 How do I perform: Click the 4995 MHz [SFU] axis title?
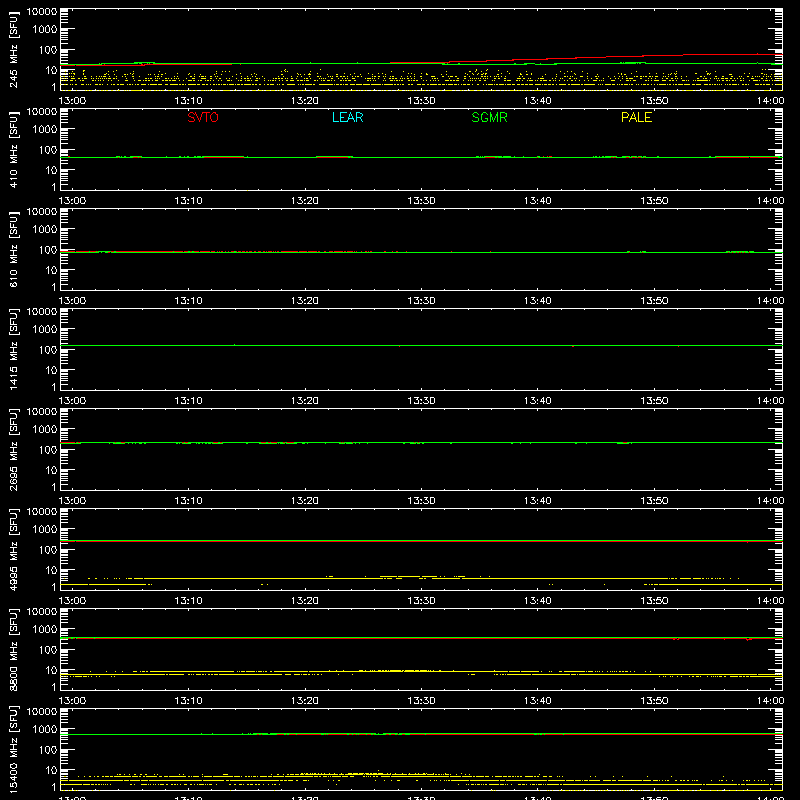tap(14, 549)
